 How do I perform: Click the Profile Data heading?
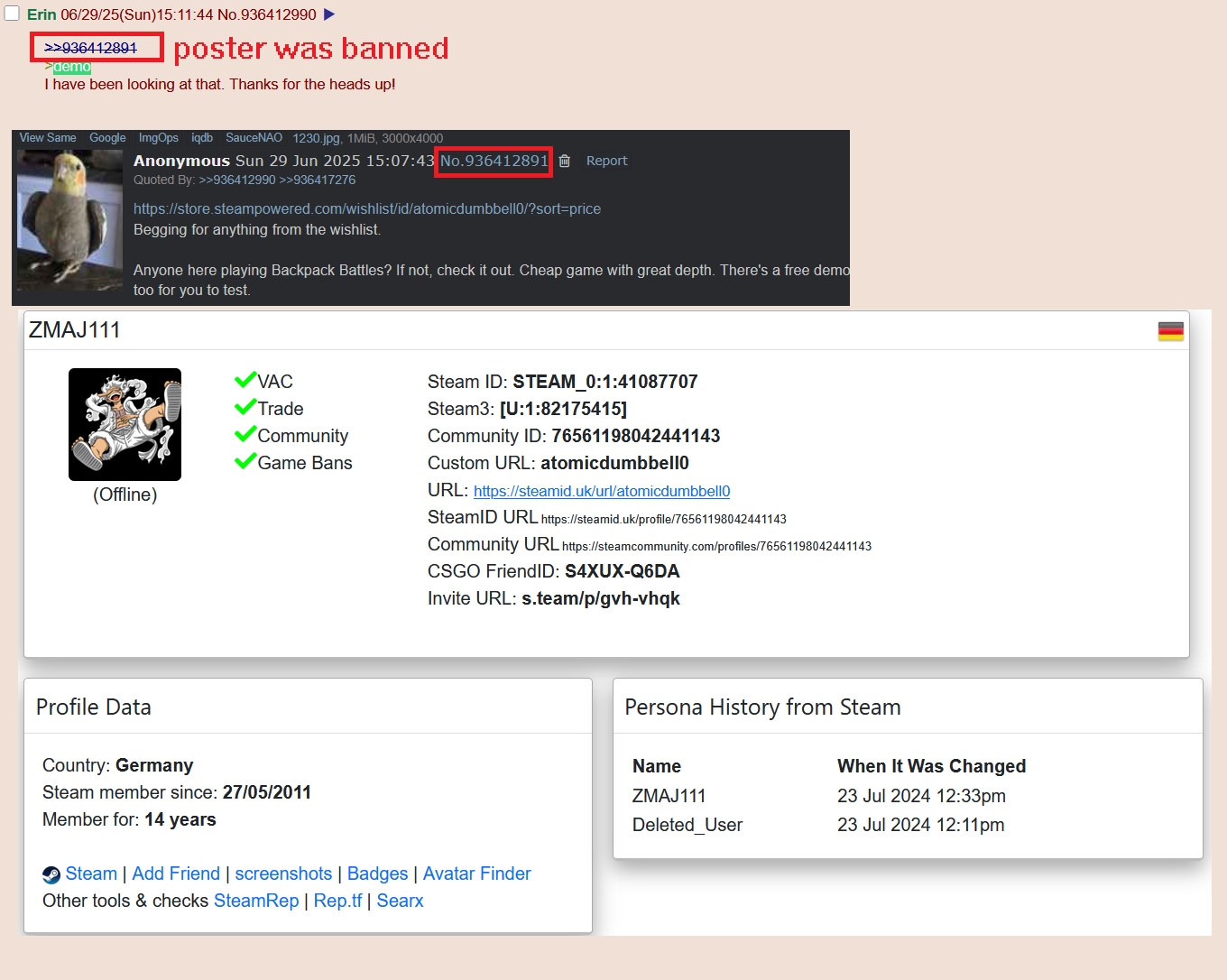click(x=94, y=707)
